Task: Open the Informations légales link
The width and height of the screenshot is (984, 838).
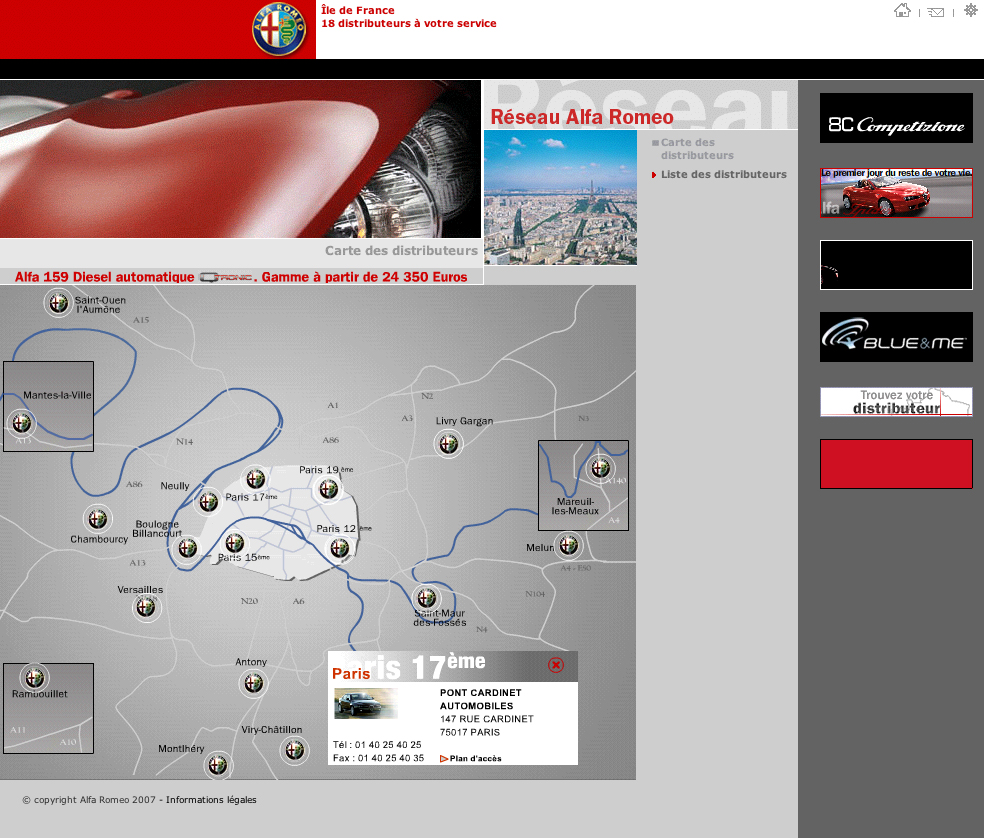Action: [211, 800]
